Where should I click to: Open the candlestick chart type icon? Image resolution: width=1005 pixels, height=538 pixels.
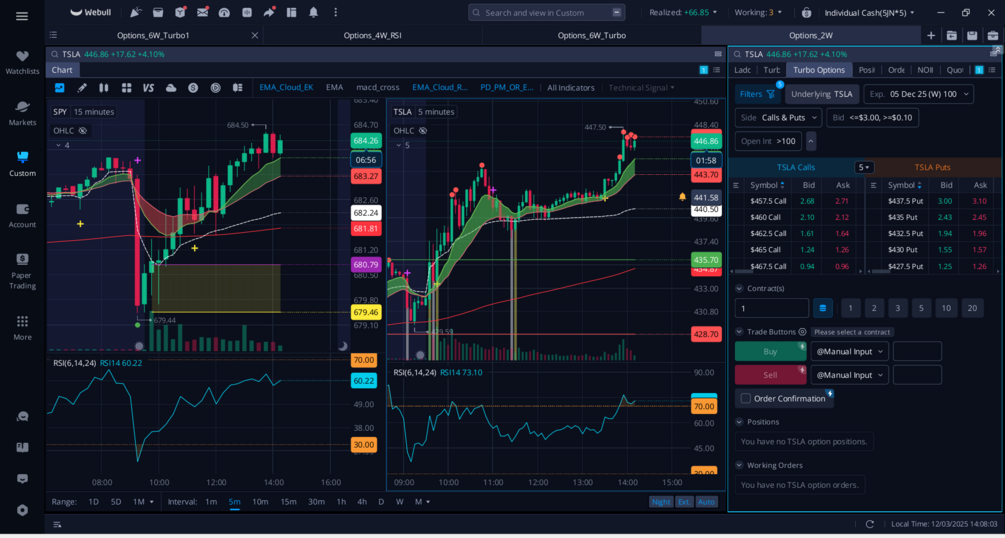pyautogui.click(x=104, y=88)
